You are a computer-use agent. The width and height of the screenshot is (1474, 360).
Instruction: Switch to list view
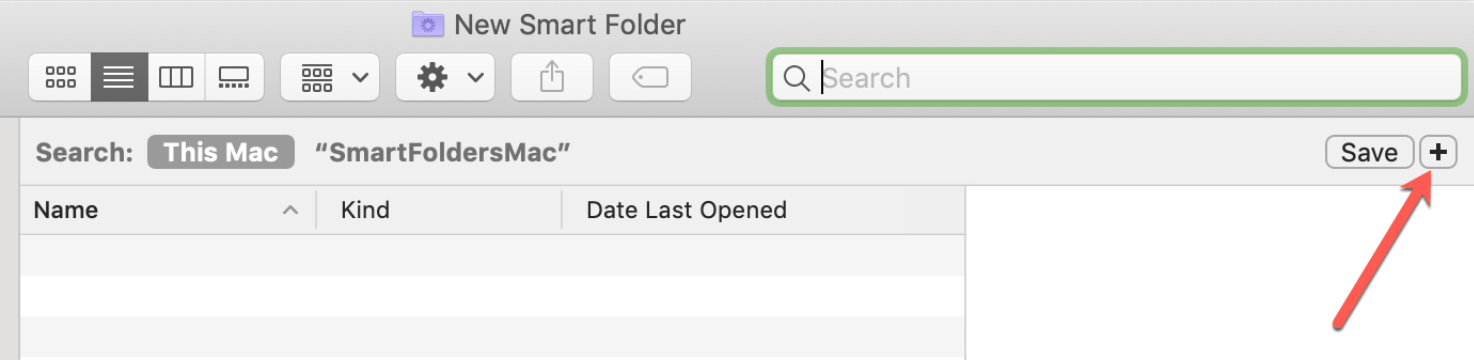point(119,78)
